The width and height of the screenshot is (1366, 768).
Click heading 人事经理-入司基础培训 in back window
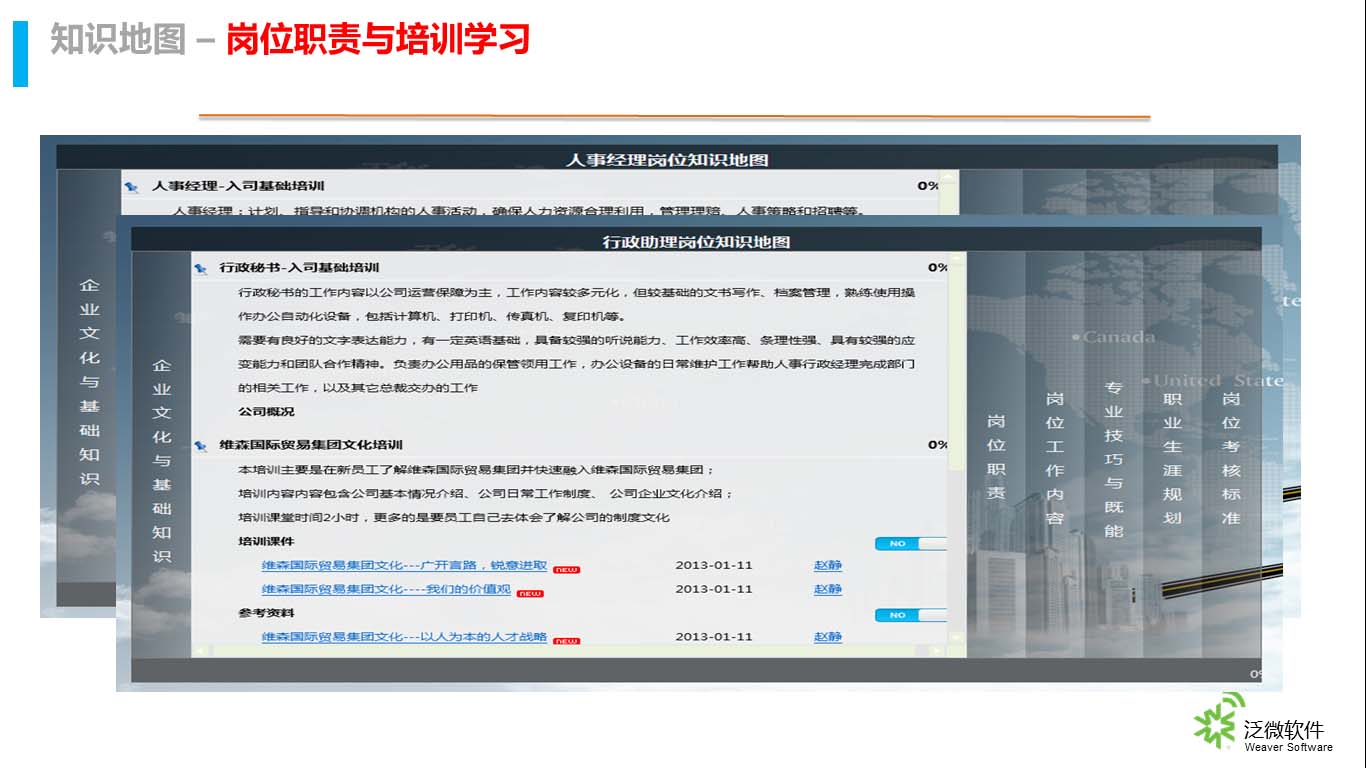click(238, 186)
